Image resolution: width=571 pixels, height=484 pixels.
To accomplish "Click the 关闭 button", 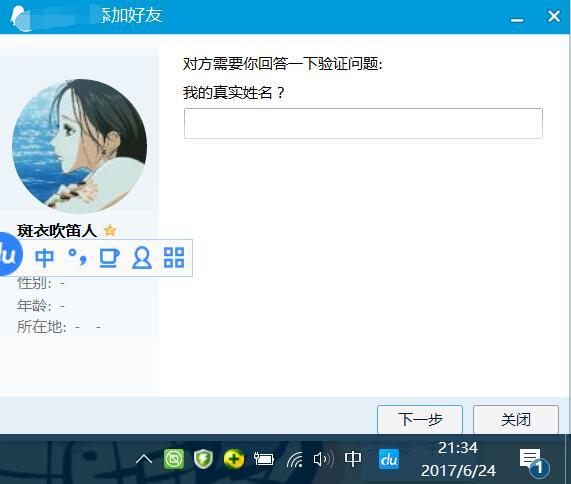I will coord(516,420).
